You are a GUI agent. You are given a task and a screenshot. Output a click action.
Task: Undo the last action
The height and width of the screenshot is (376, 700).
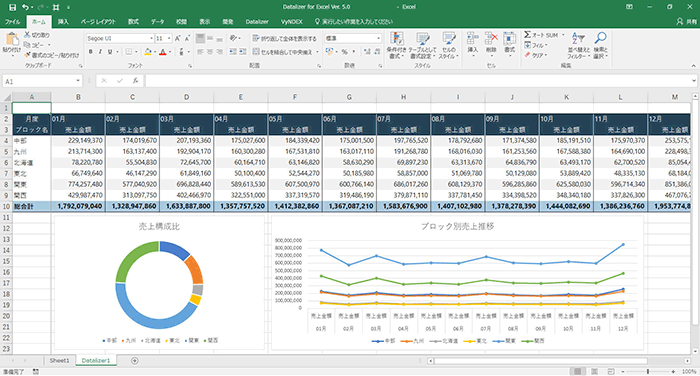coord(25,7)
